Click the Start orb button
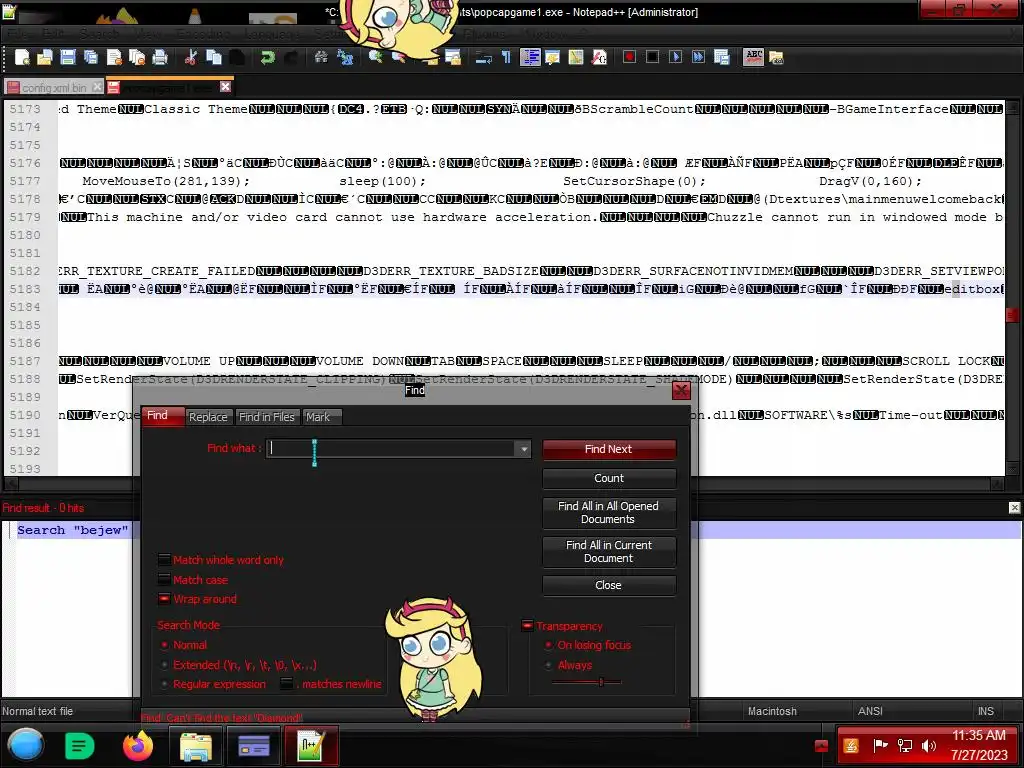The height and width of the screenshot is (768, 1024). pos(26,745)
